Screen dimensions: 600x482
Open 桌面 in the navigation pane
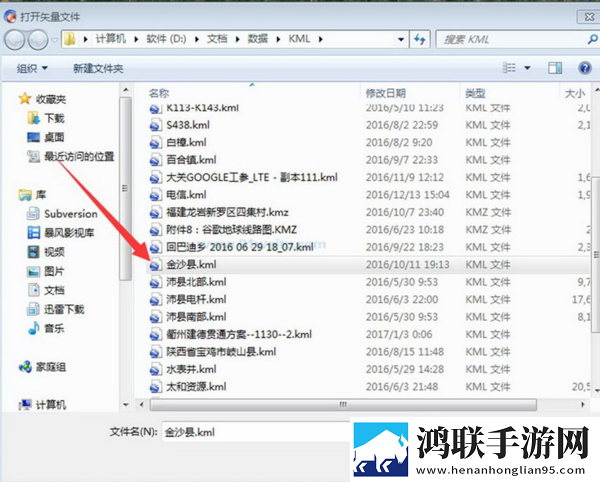pos(46,137)
